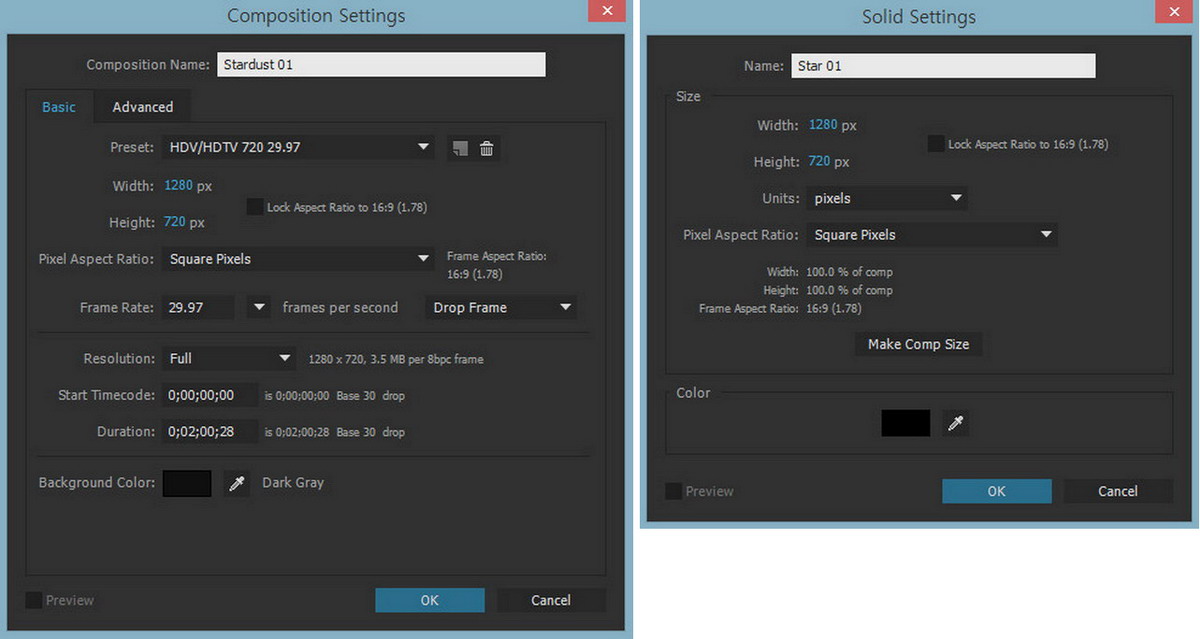Switch to the Basic tab

(59, 107)
